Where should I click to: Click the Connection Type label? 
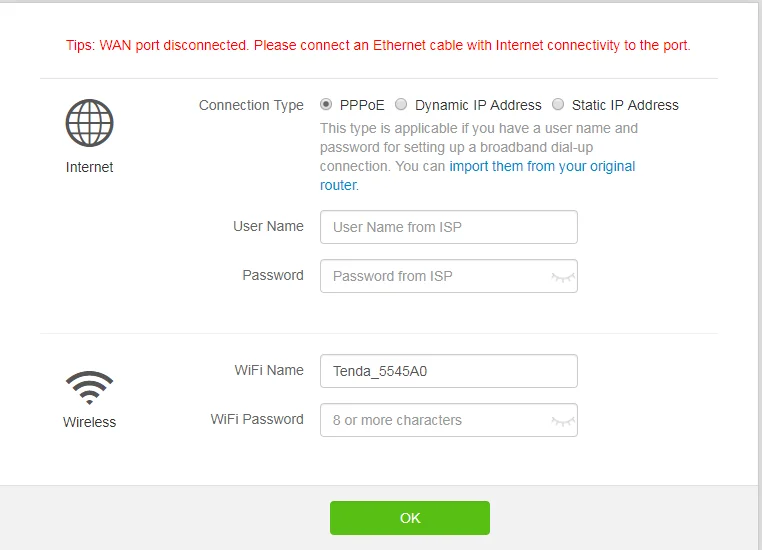coord(251,105)
